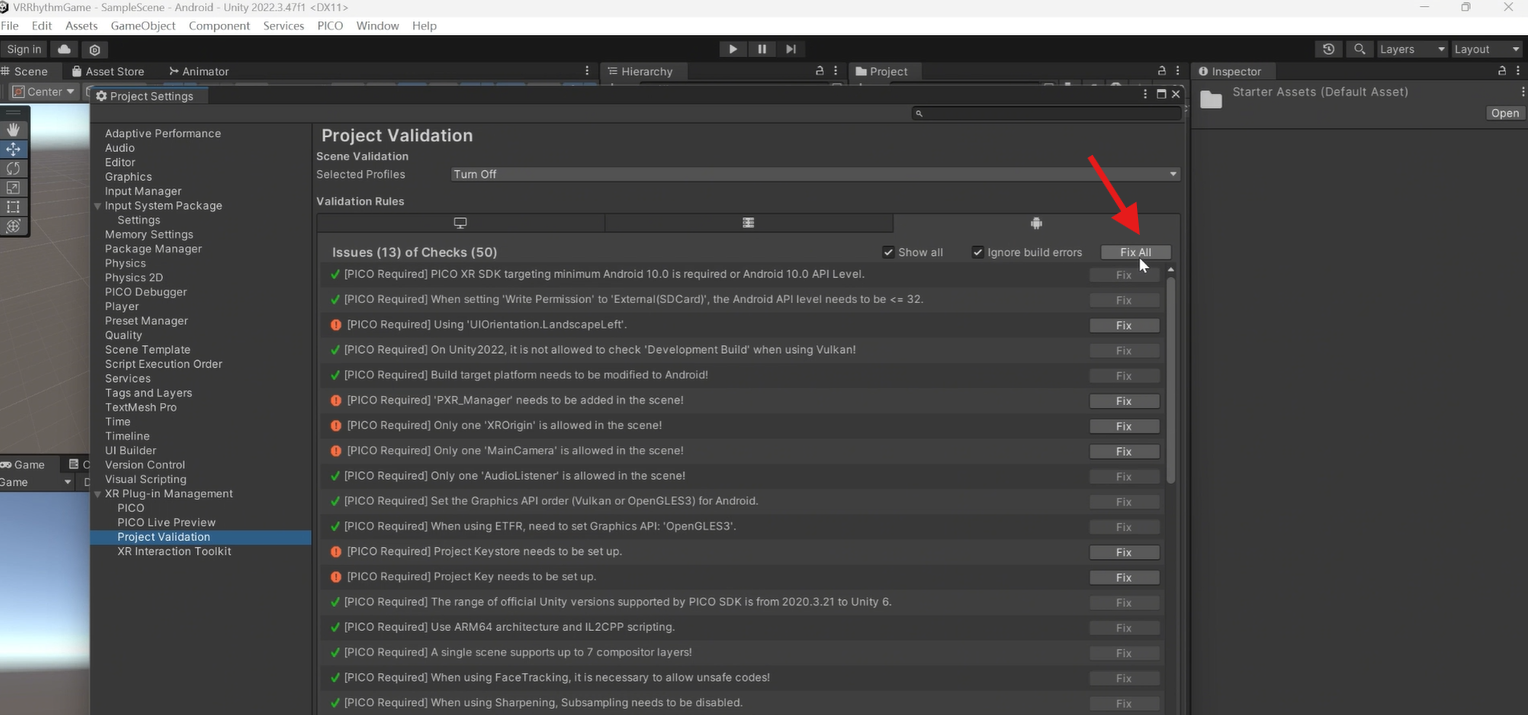
Task: Select the Scale tool in Scene
Action: (13, 187)
